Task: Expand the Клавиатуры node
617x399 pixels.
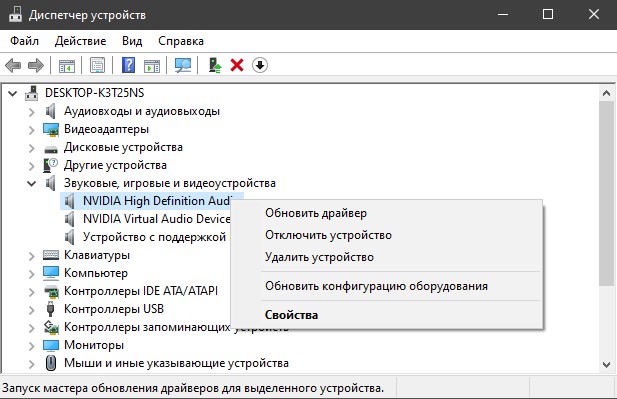Action: click(32, 256)
